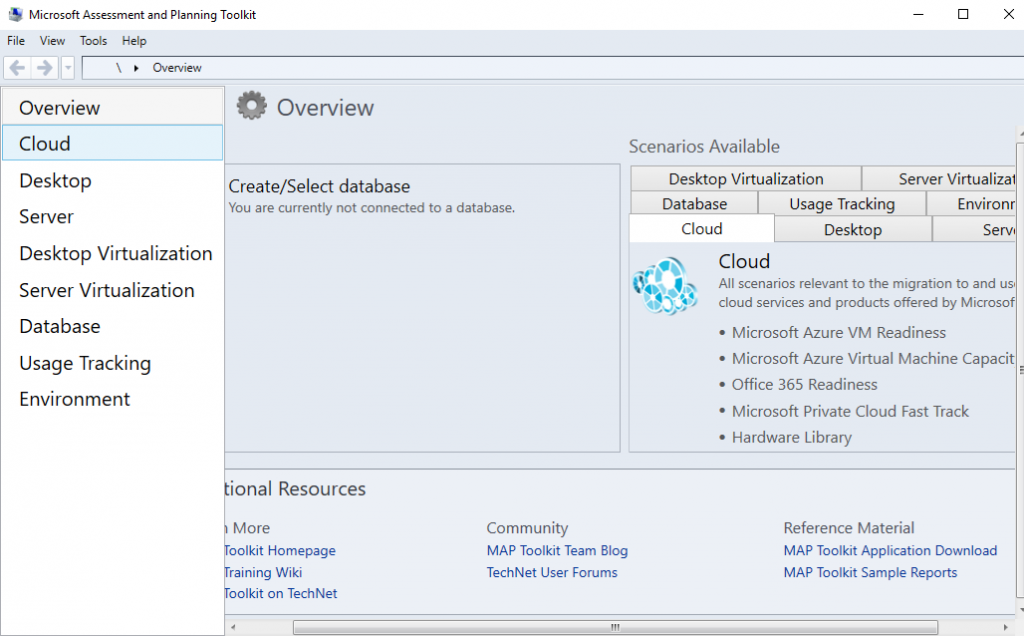Click the back navigation arrow
Image resolution: width=1024 pixels, height=636 pixels.
[x=18, y=67]
